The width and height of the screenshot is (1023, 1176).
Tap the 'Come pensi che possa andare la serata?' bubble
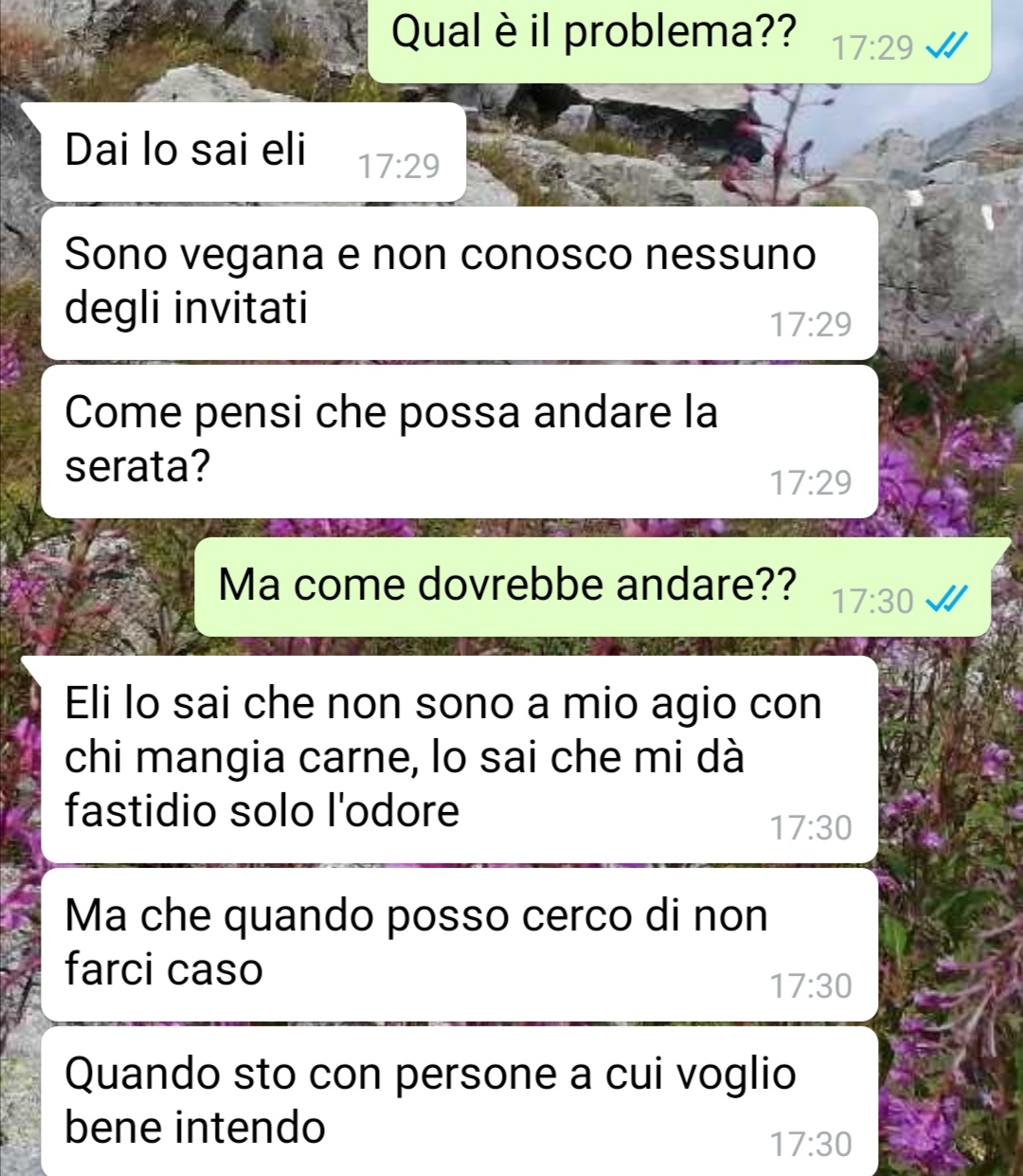click(459, 442)
